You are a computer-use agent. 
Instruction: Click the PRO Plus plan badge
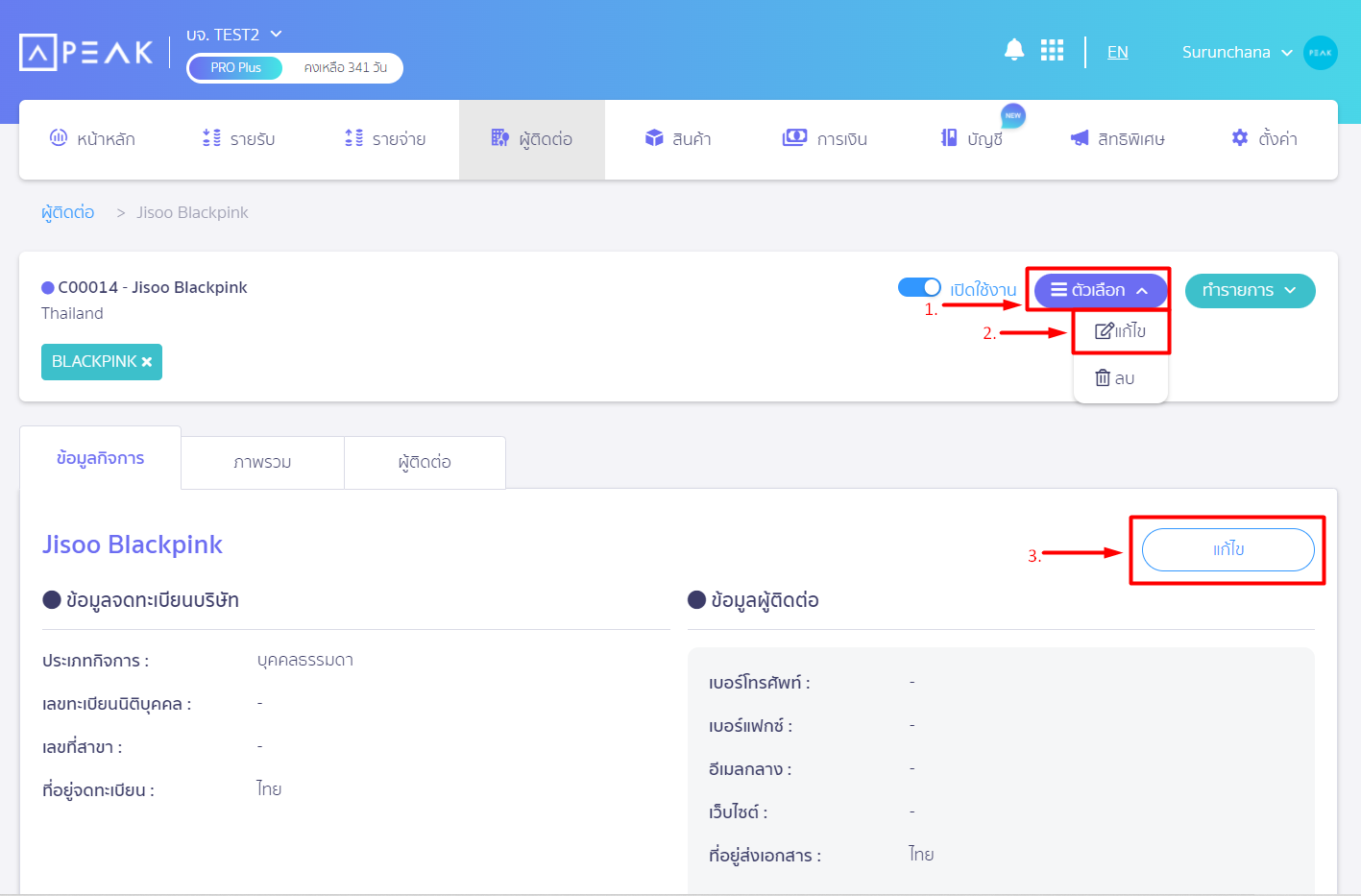[236, 68]
